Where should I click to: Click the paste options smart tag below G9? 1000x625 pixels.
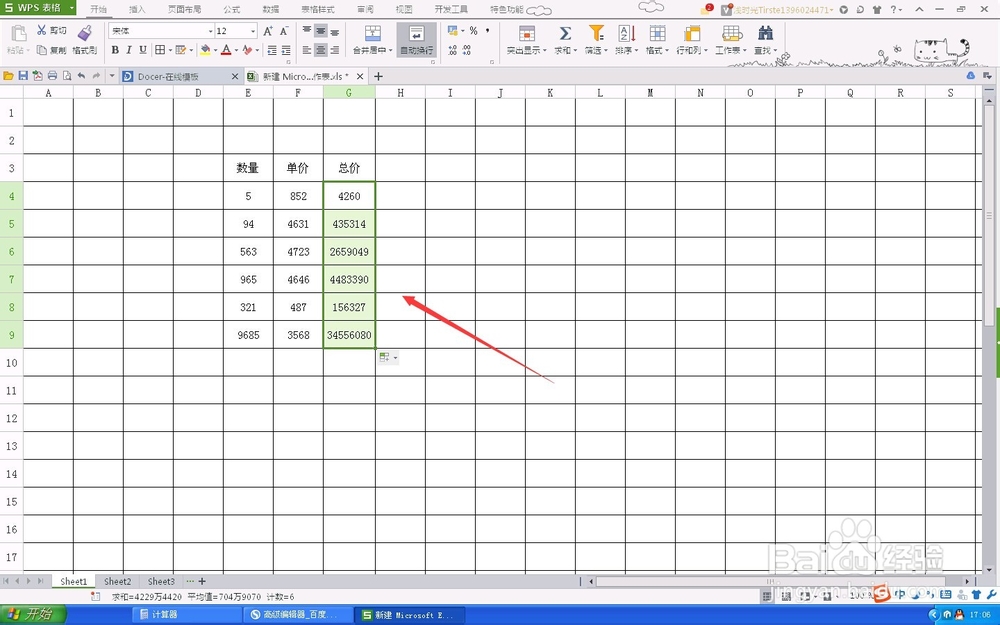(388, 357)
